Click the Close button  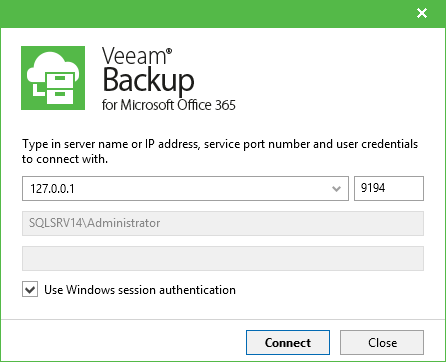[x=382, y=343]
